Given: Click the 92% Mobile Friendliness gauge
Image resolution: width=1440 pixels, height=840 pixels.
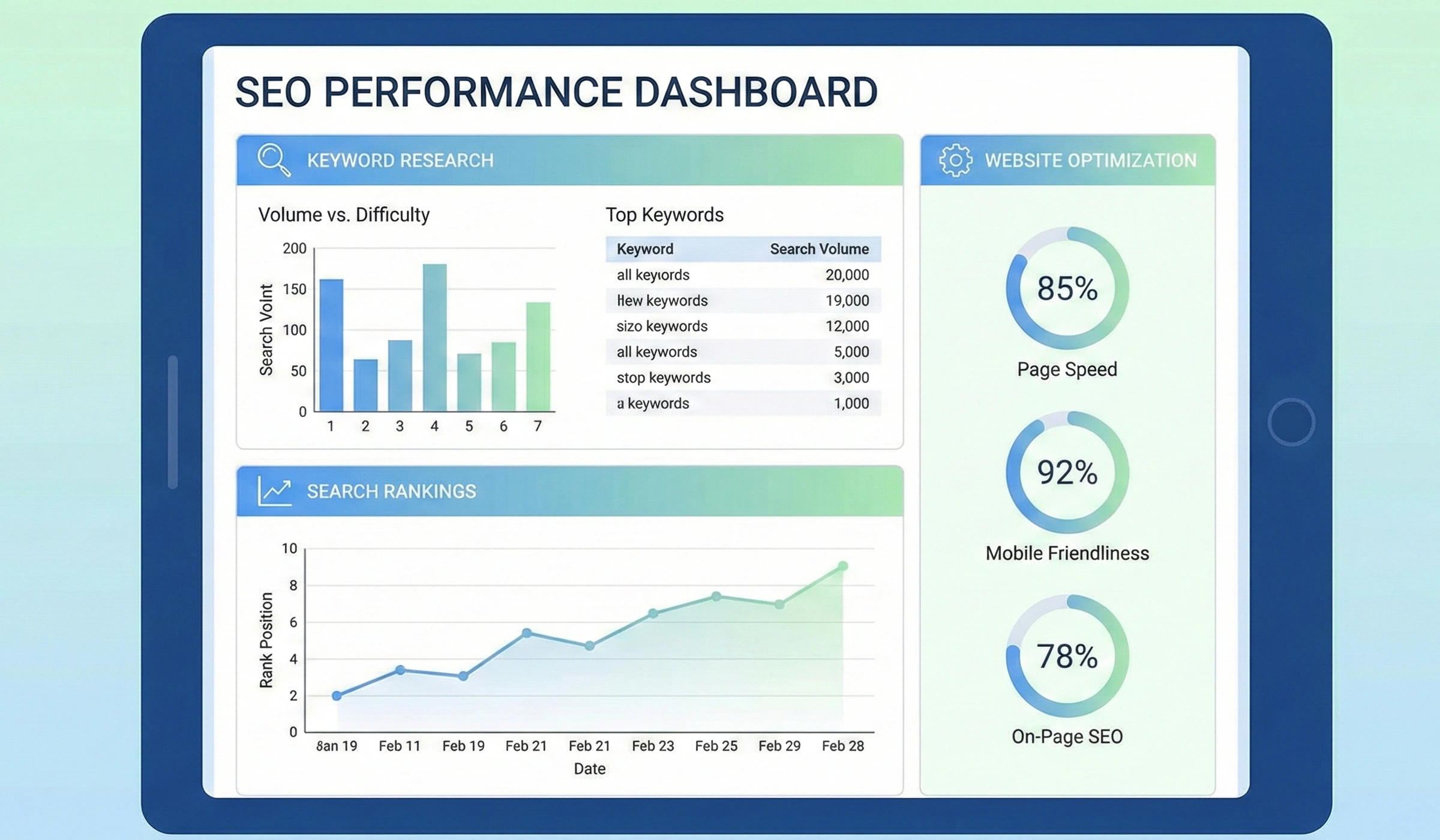Looking at the screenshot, I should click(1067, 472).
